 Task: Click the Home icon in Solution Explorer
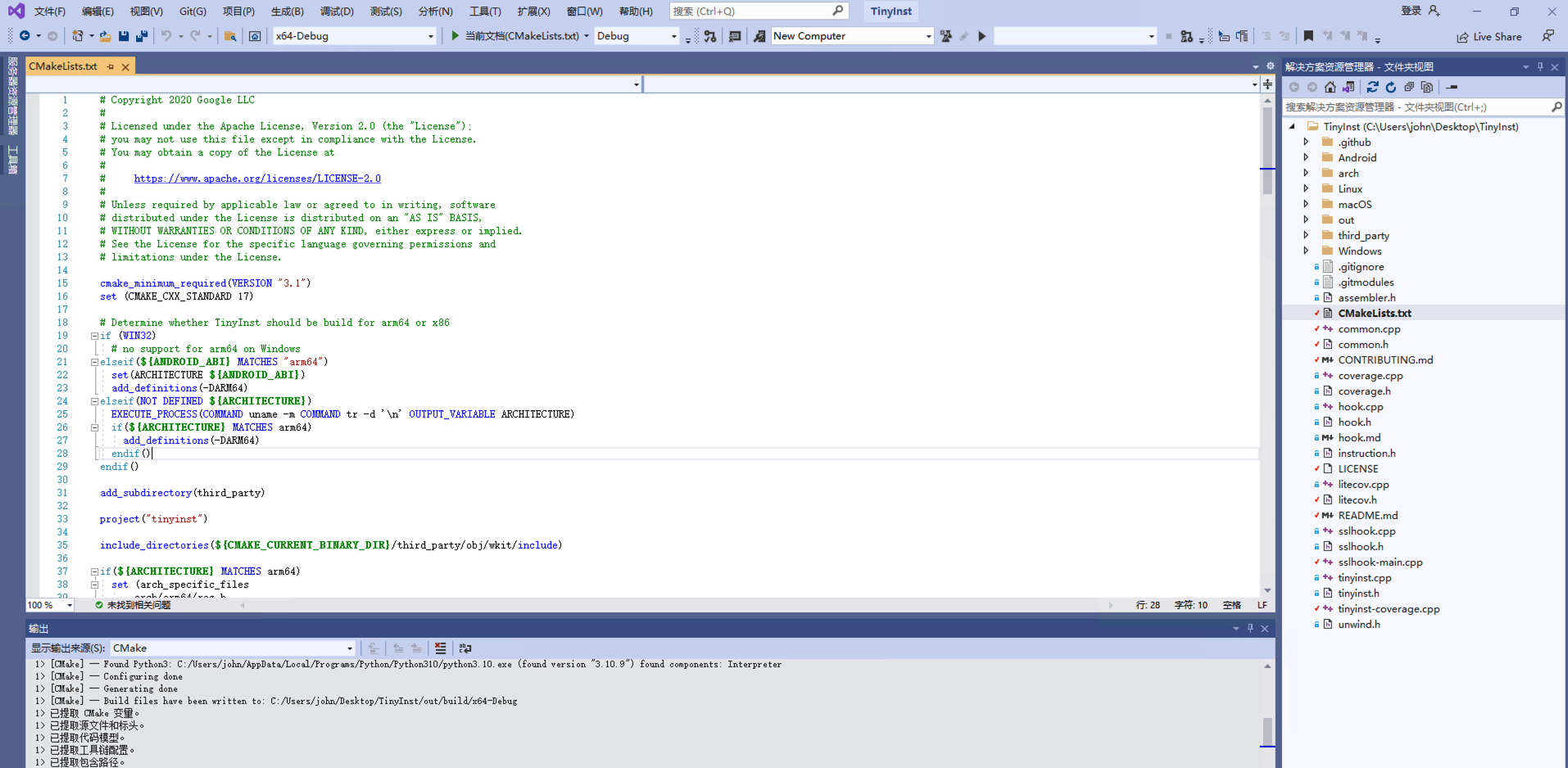tap(1330, 87)
